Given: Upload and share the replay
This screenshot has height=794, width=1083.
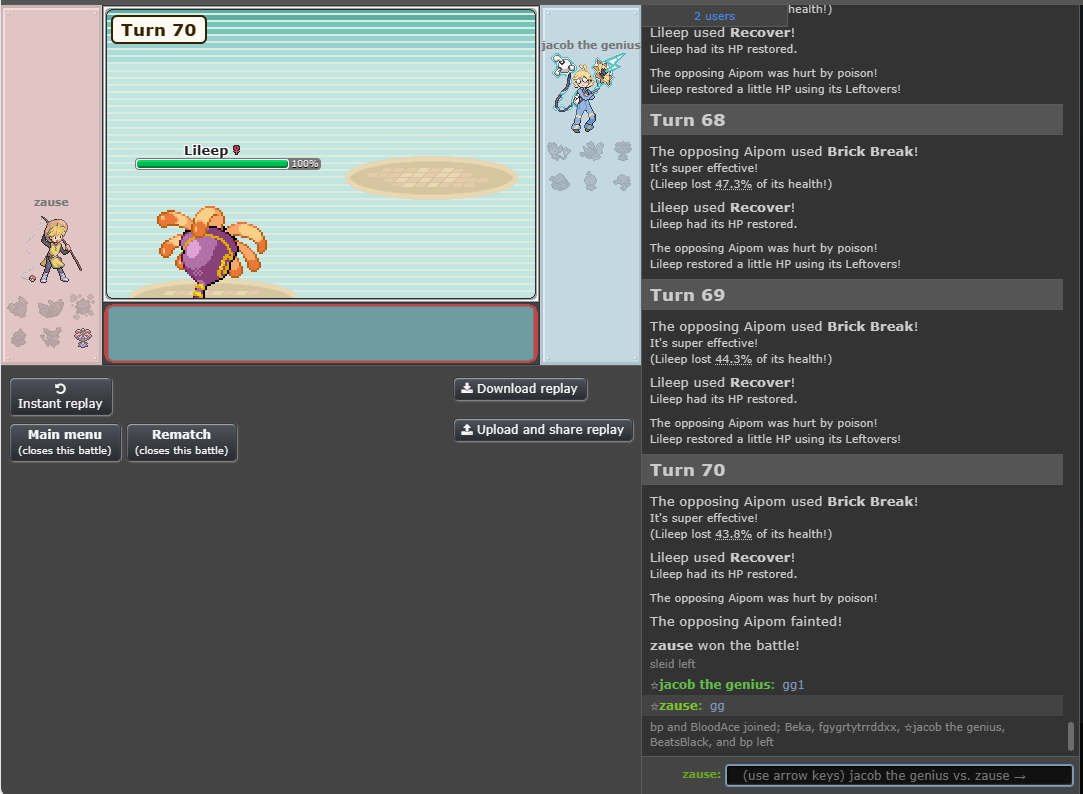Looking at the screenshot, I should click(x=543, y=429).
